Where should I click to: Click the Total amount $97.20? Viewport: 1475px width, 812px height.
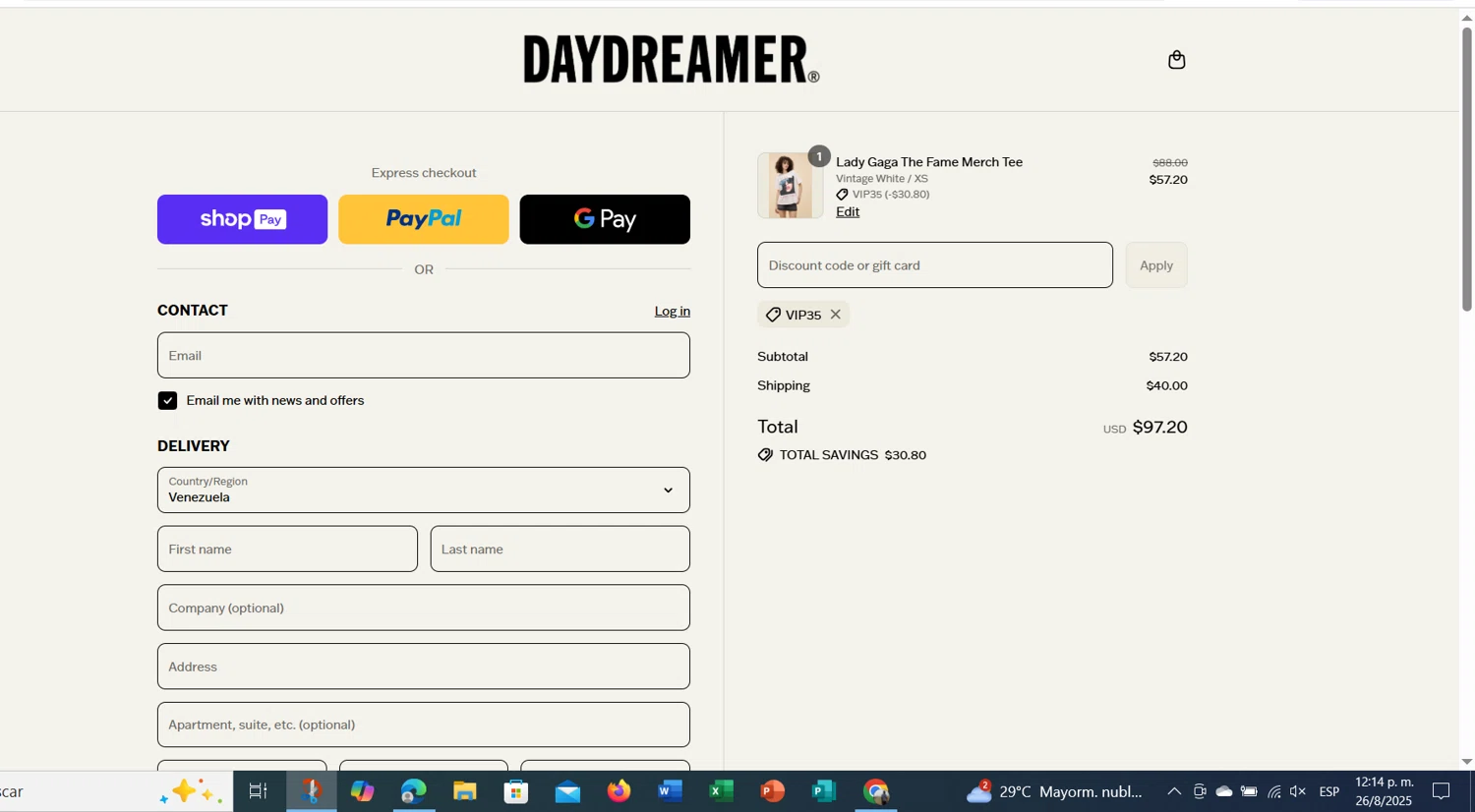tap(1159, 427)
